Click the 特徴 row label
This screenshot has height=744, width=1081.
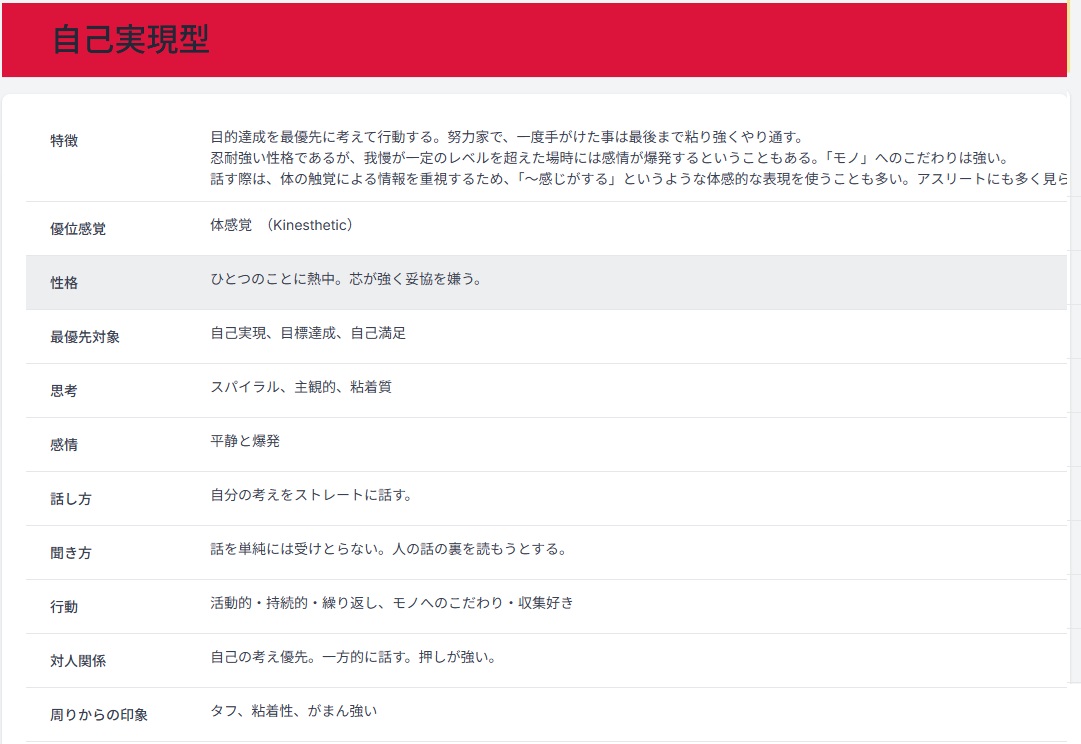tap(64, 141)
